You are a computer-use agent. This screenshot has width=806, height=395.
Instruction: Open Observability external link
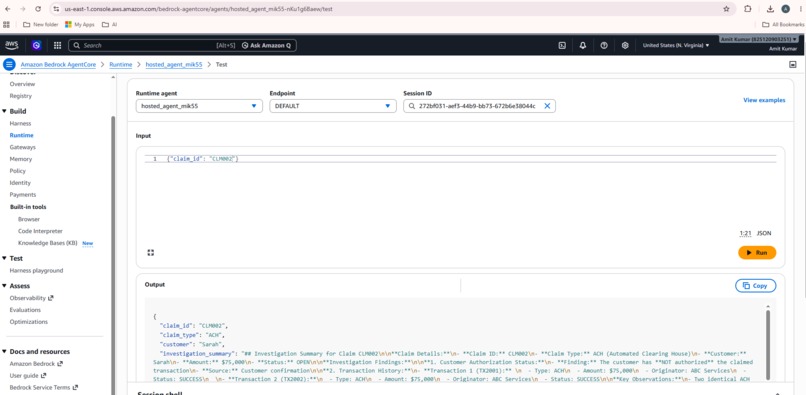point(31,298)
